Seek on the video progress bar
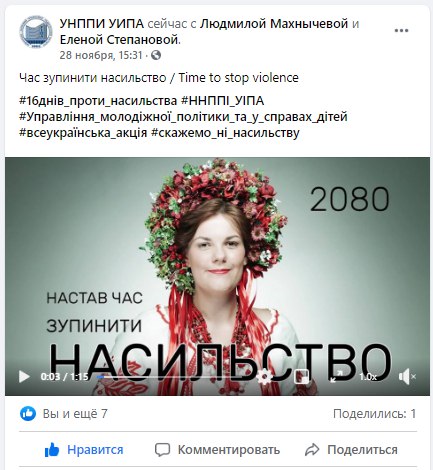The width and height of the screenshot is (433, 470). pos(173,377)
